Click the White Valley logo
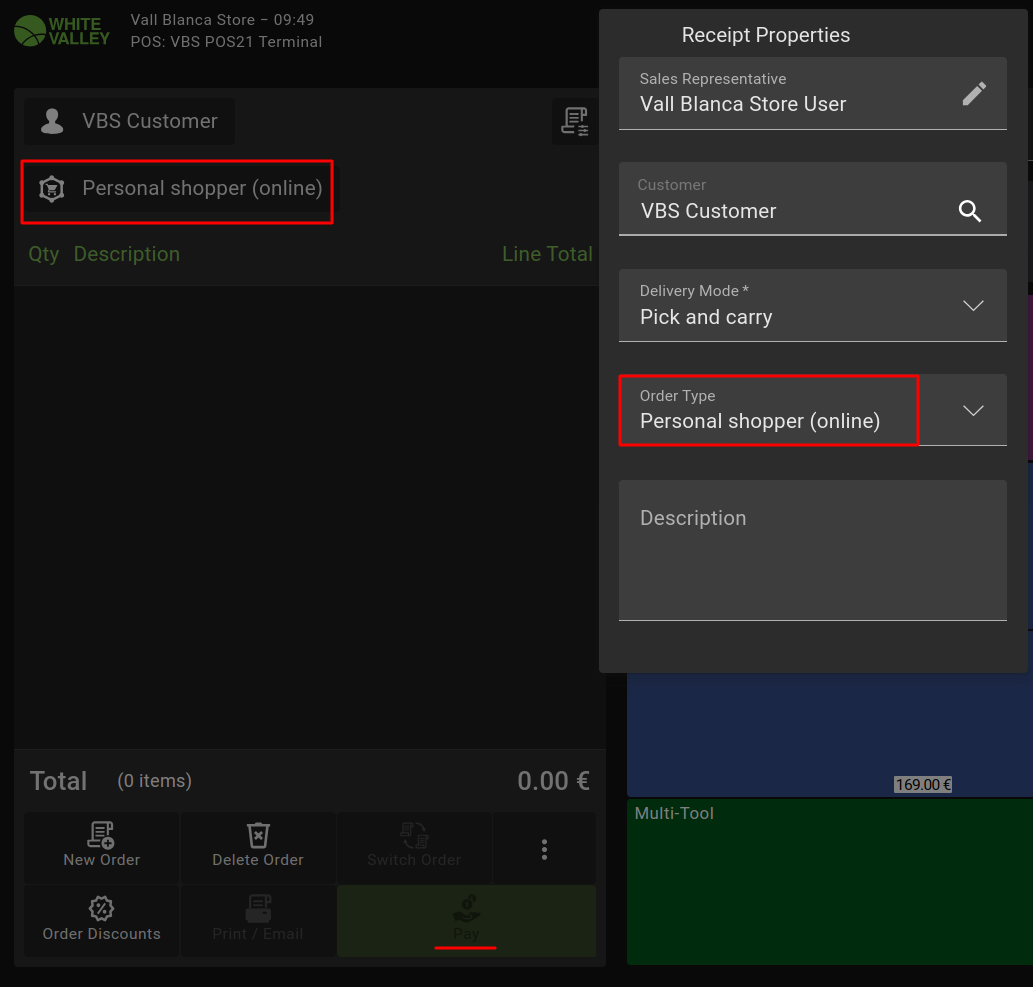The image size is (1033, 987). coord(62,31)
